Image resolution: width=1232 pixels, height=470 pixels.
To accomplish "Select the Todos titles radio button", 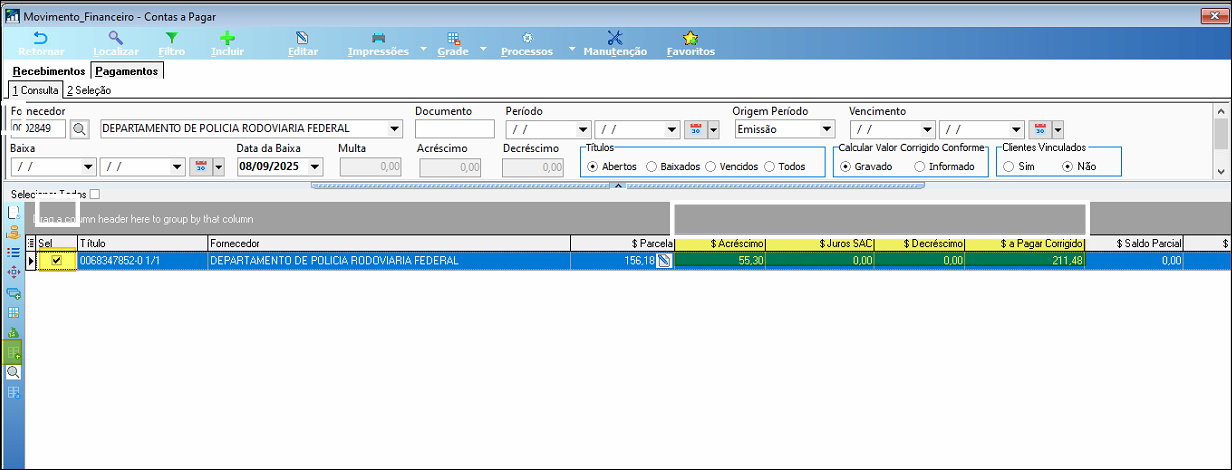I will pyautogui.click(x=769, y=167).
